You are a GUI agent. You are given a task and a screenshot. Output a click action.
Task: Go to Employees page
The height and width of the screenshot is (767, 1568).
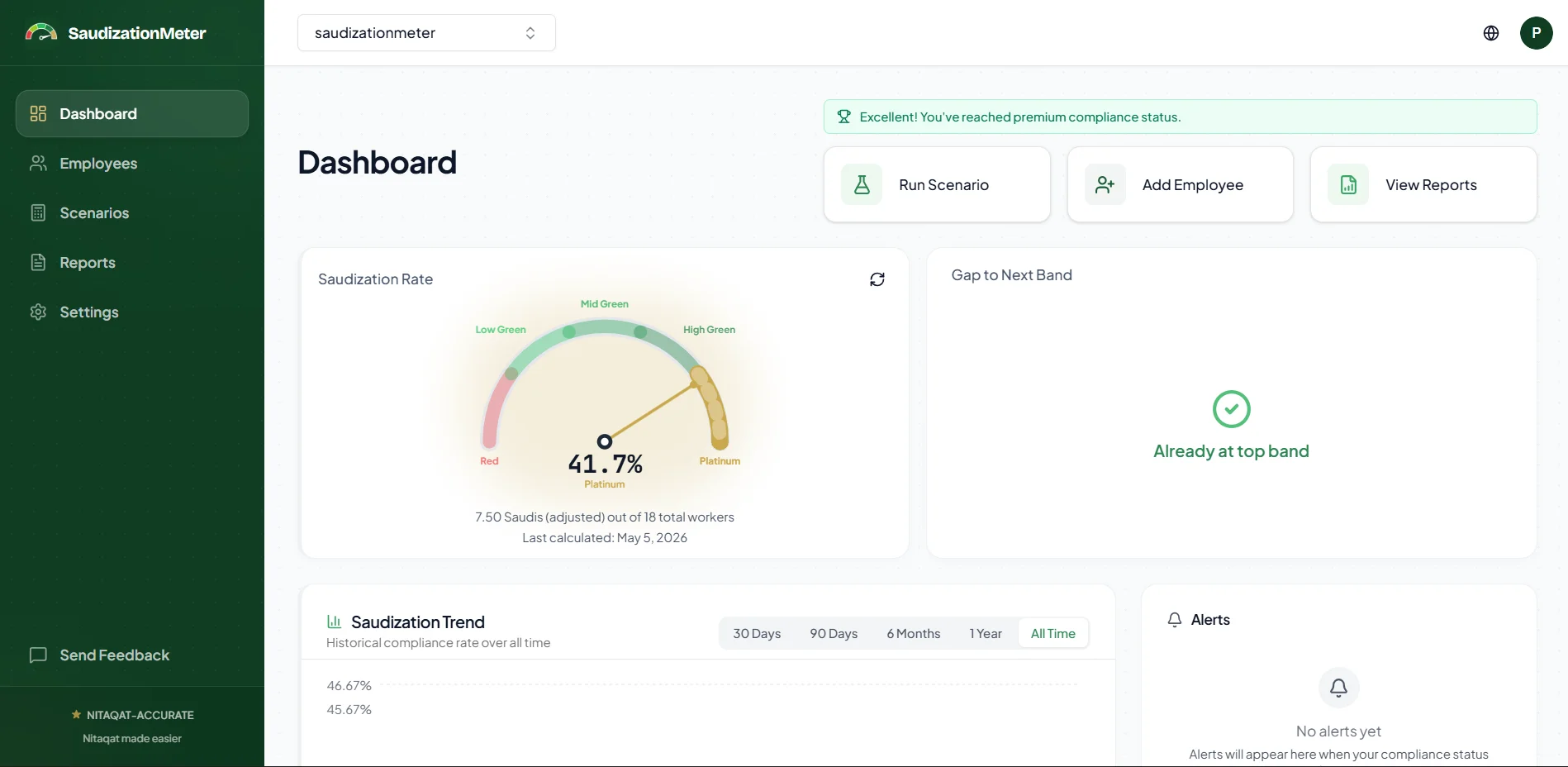pos(132,163)
